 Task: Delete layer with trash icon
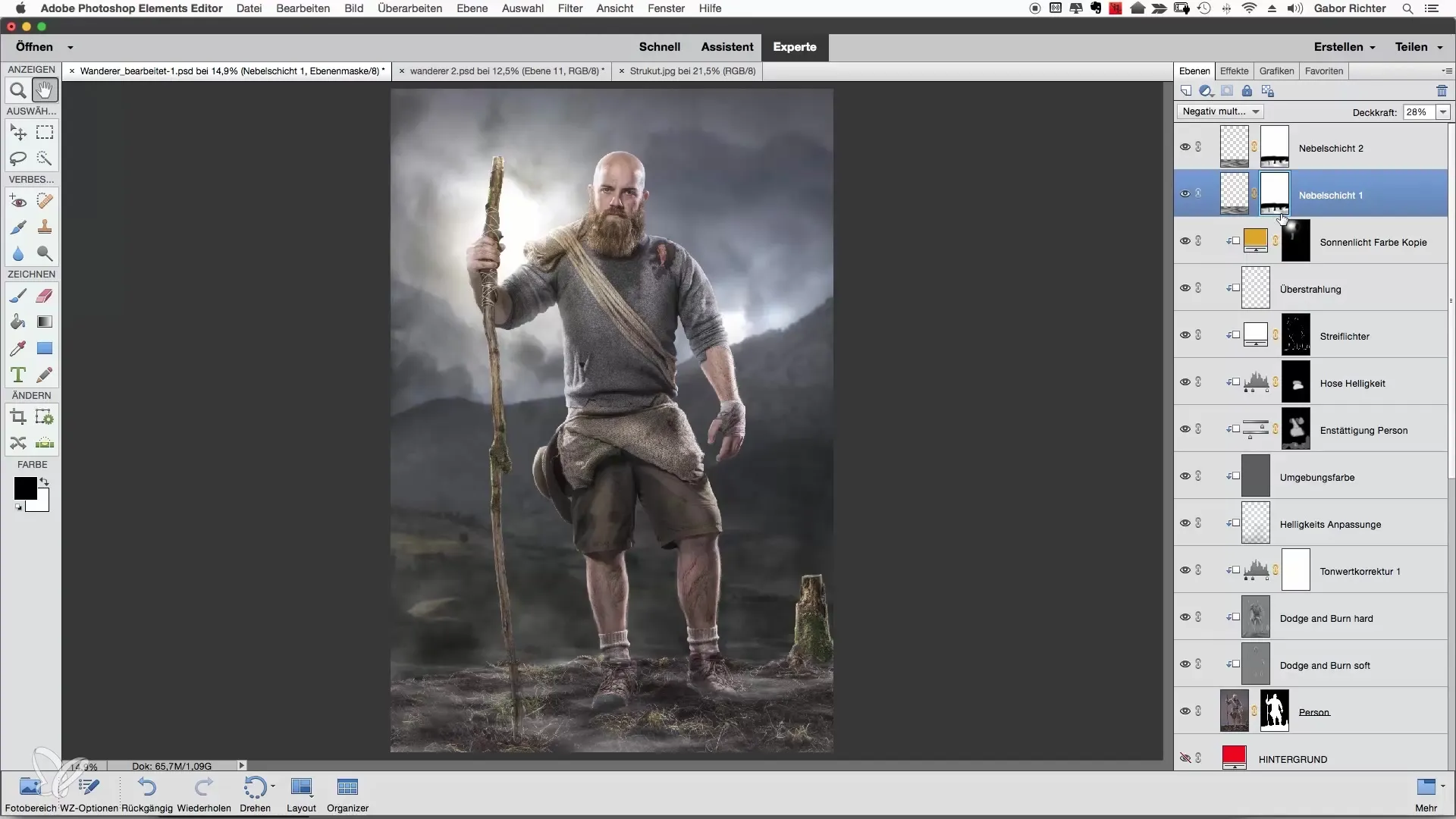click(x=1442, y=91)
